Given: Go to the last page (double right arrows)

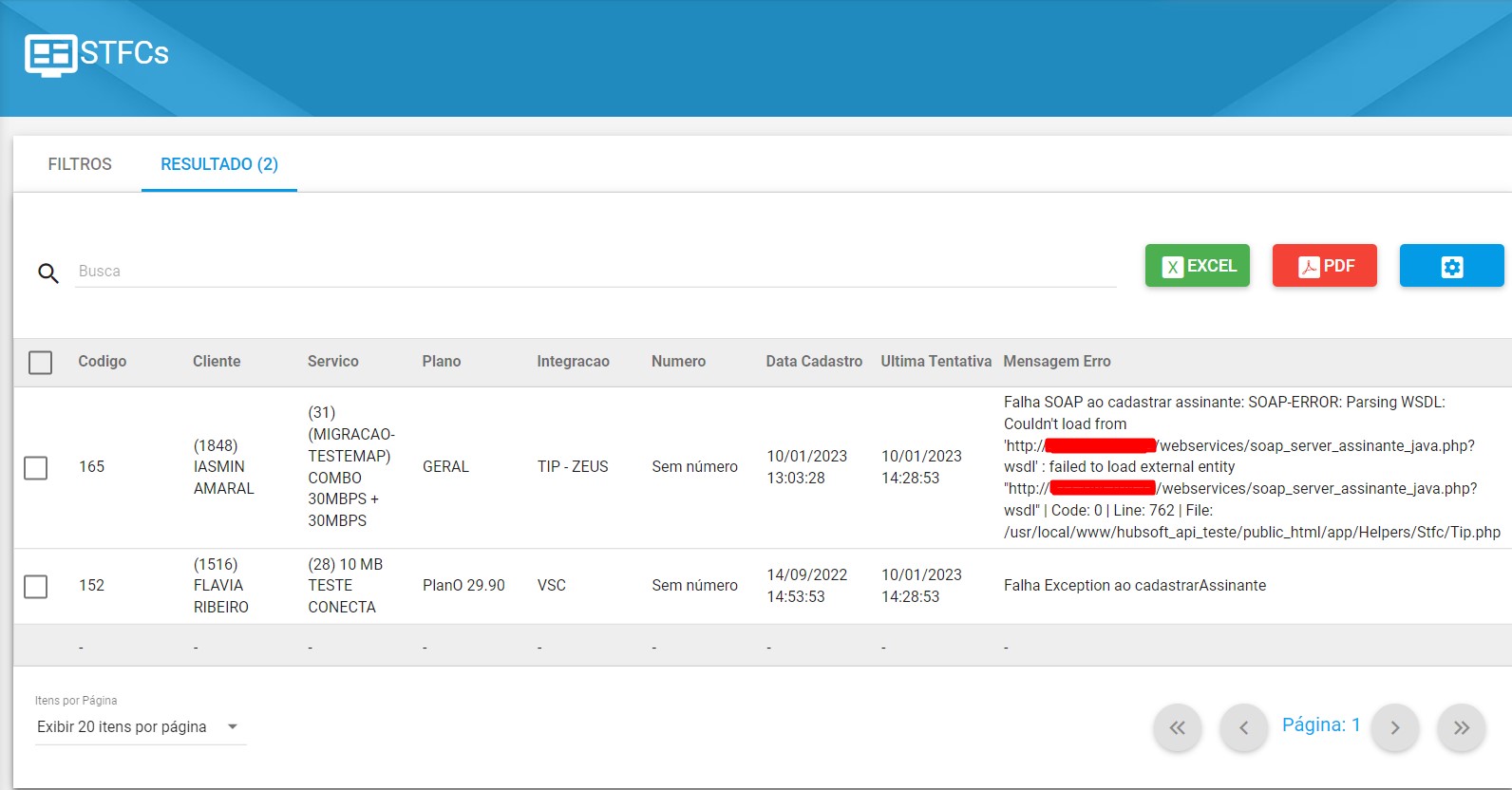Looking at the screenshot, I should pos(1462,728).
